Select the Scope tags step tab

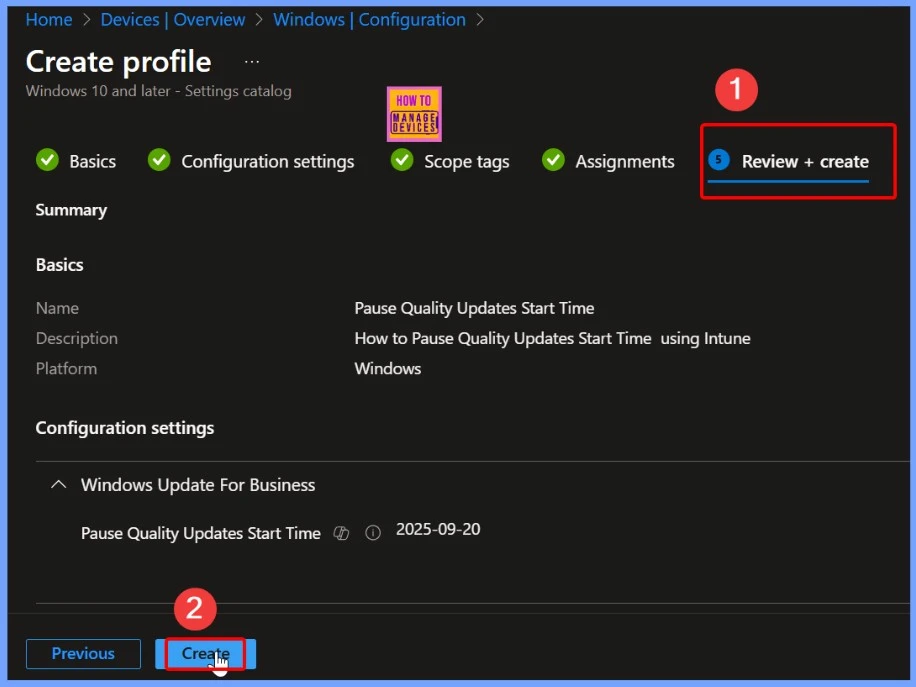pos(466,161)
